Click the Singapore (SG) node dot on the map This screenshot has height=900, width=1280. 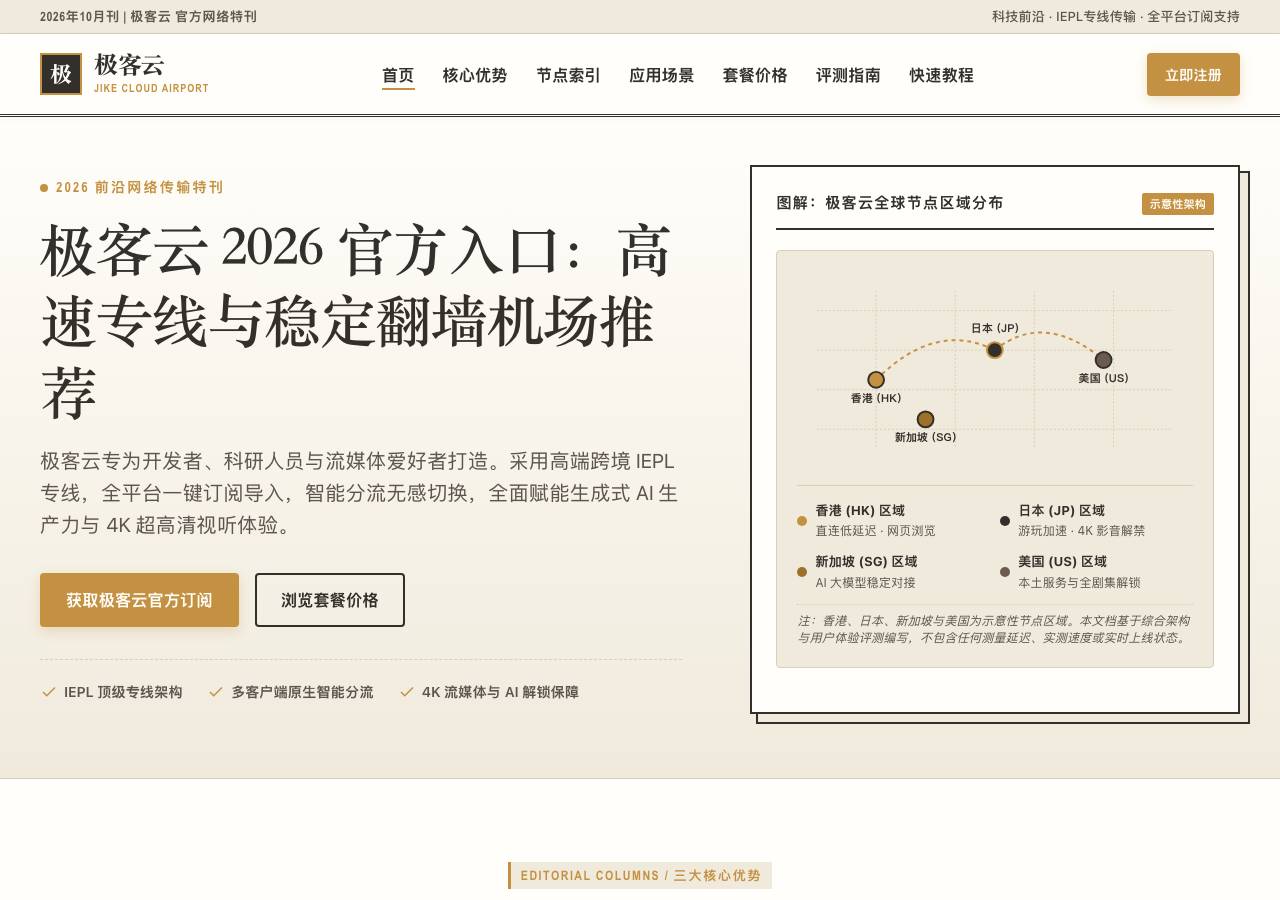[926, 420]
